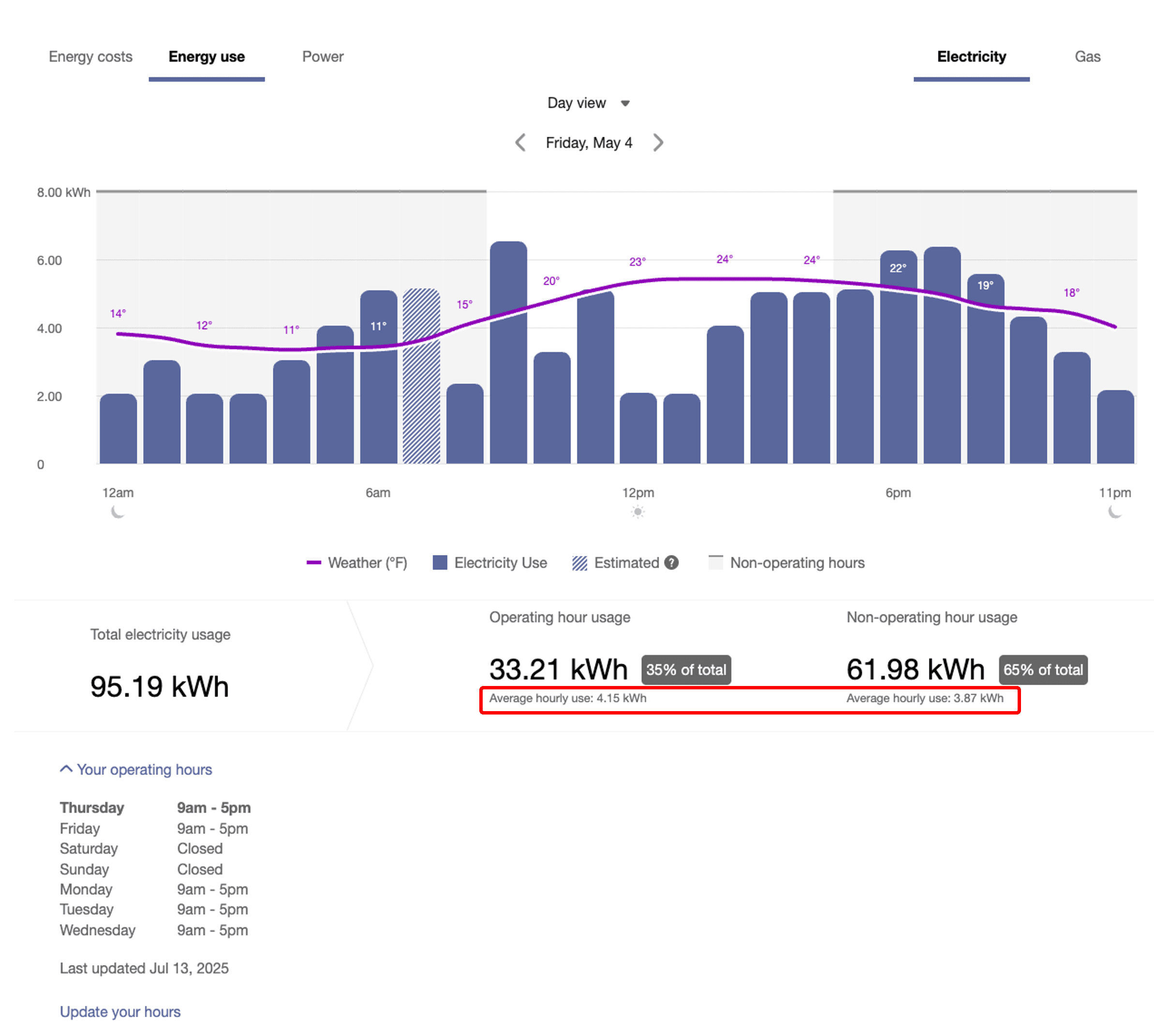Select the Energy use tab
This screenshot has height=1036, width=1154.
pos(207,57)
